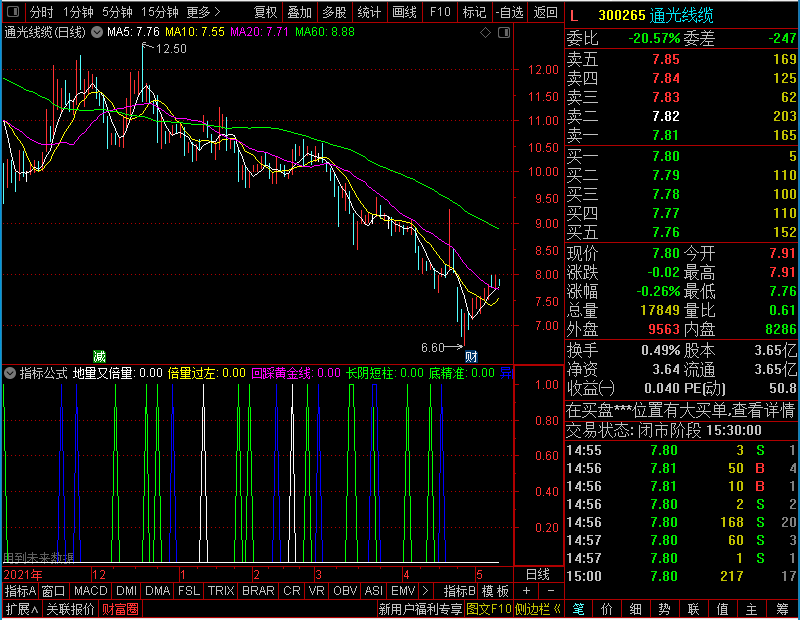Viewport: 800px width, 620px height.
Task: Expand the 扩展∧ panel
Action: [x=21, y=609]
